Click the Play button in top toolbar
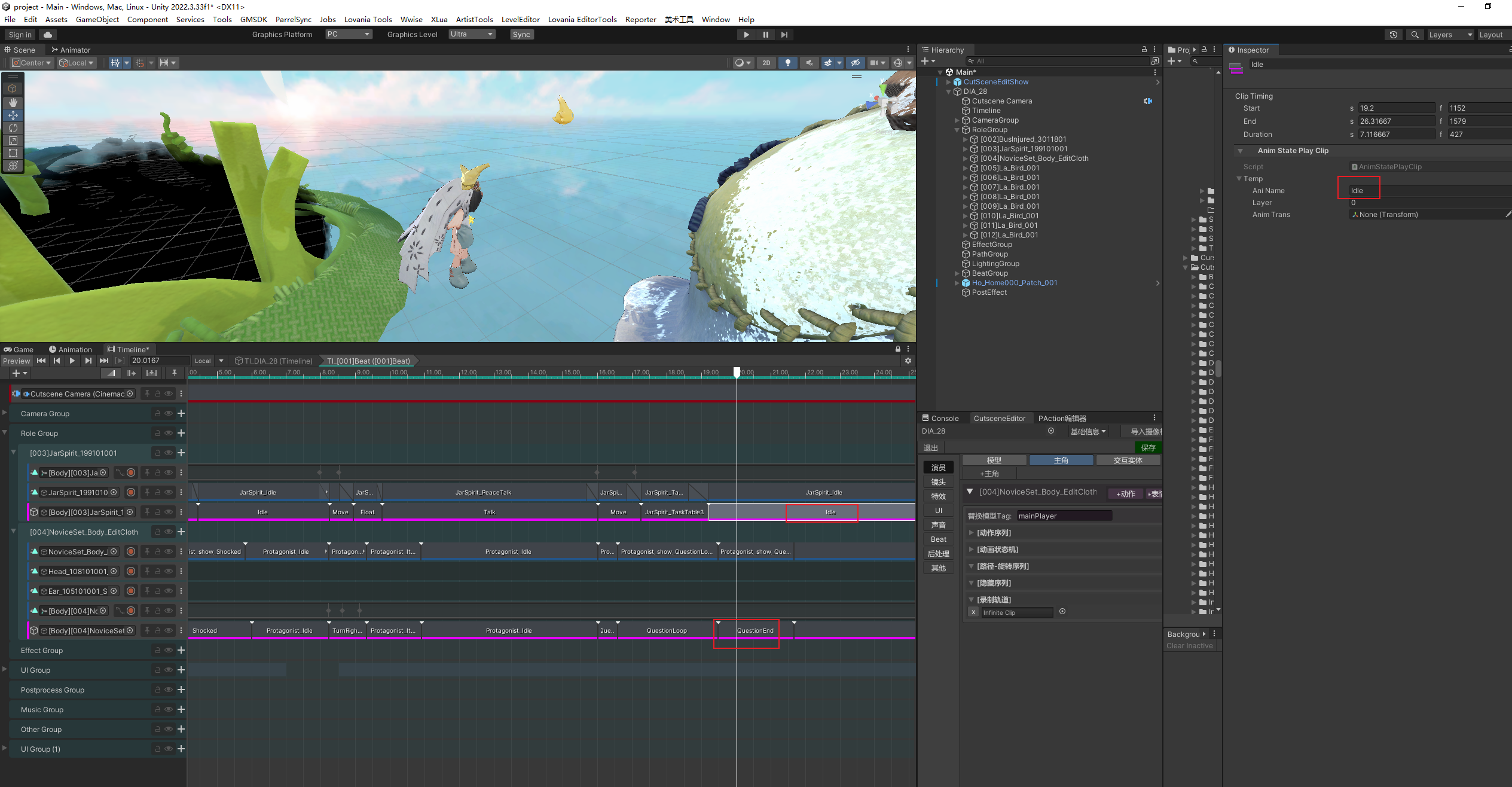The height and width of the screenshot is (787, 1512). [x=746, y=35]
